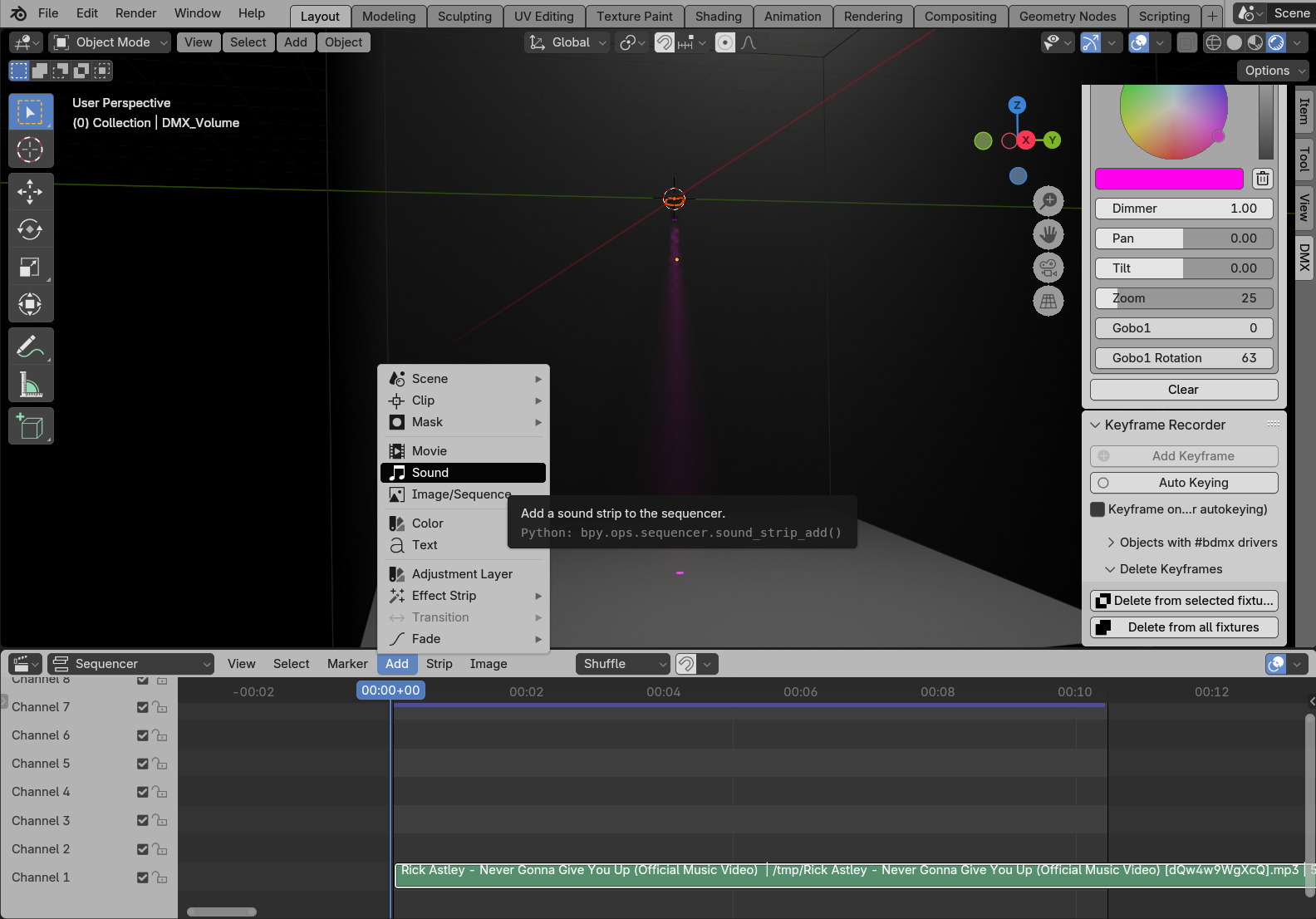Choose Sound in the Add menu
The width and height of the screenshot is (1316, 919).
[x=463, y=473]
